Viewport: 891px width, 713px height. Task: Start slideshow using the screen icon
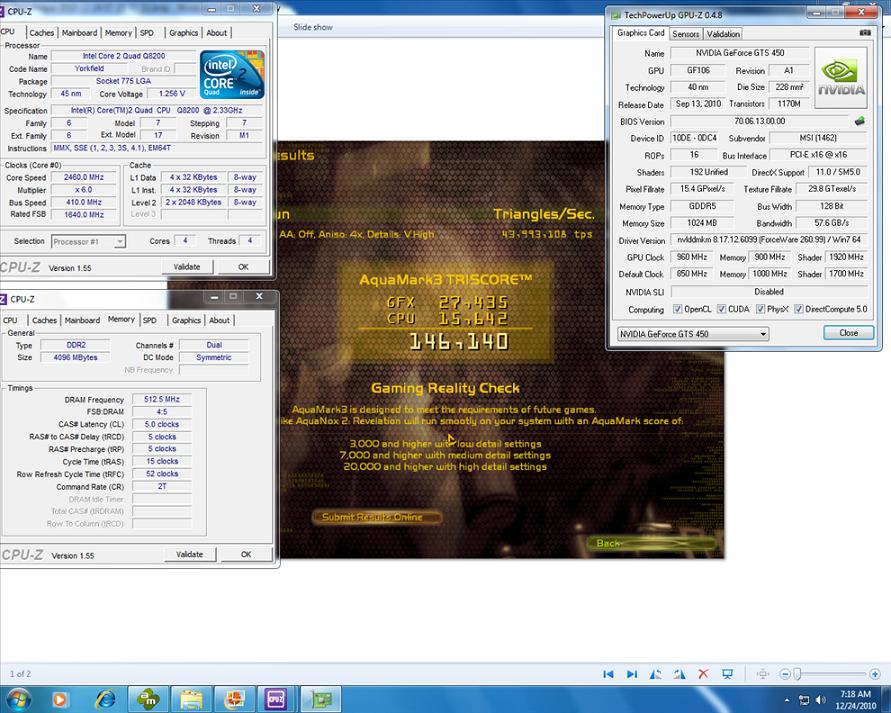click(x=727, y=674)
